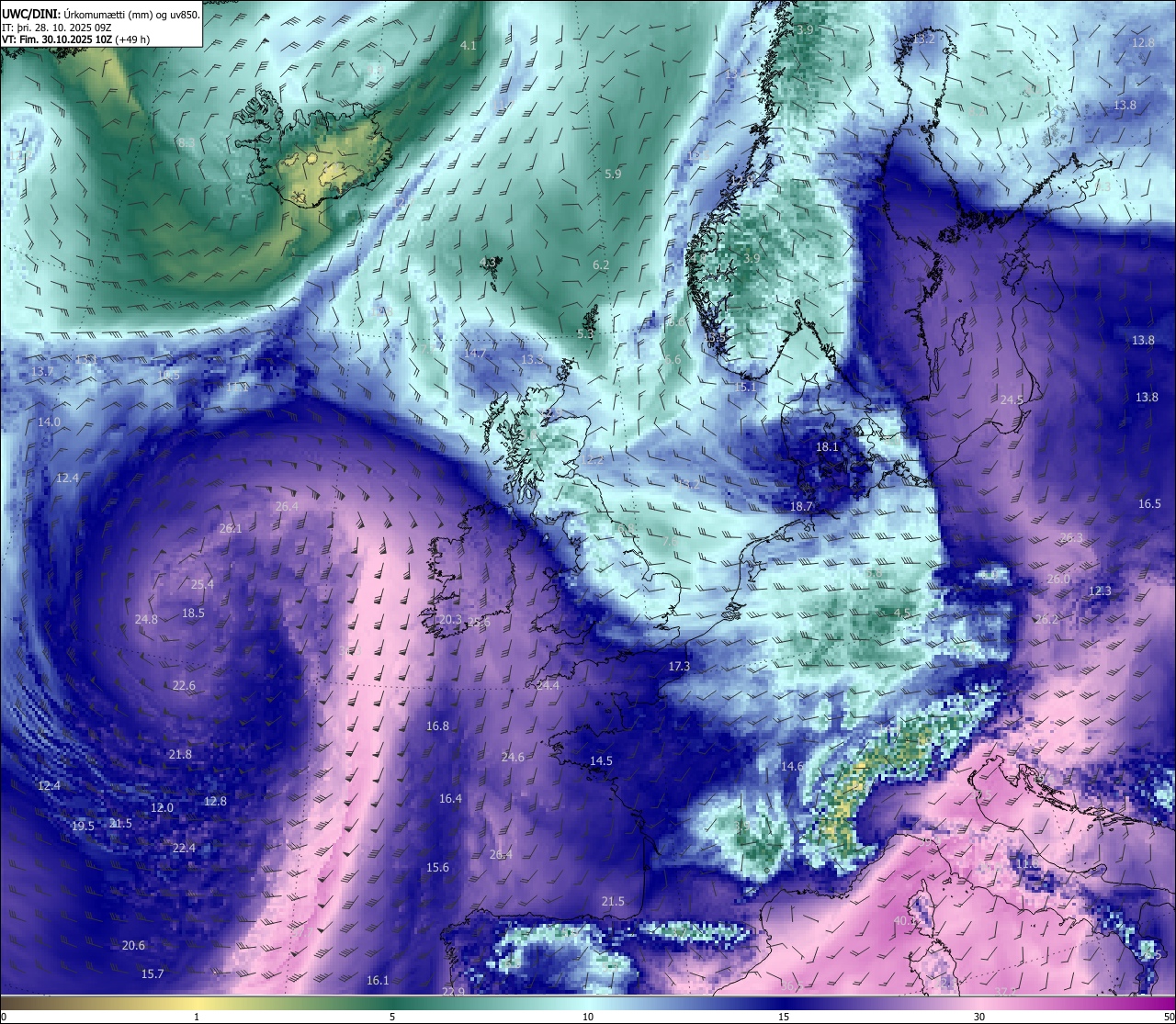The image size is (1176, 1024).
Task: Click the map value "5.9"
Action: coord(613,174)
